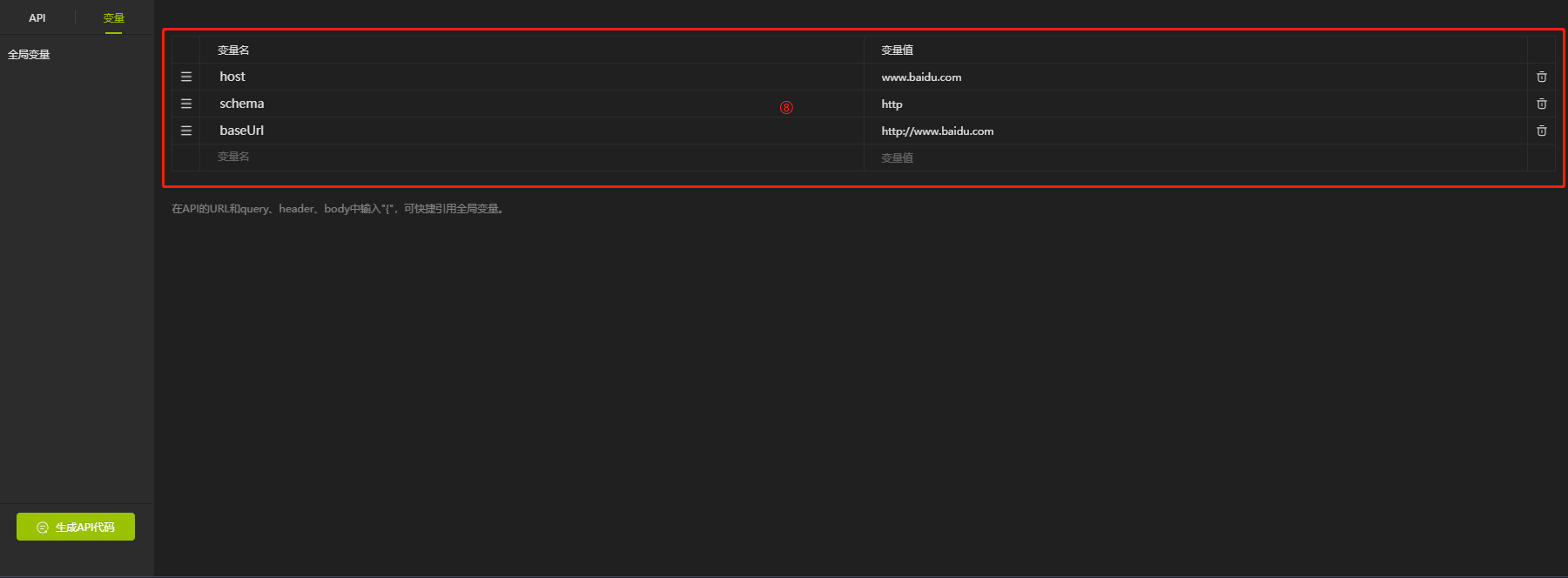Switch to the API tab

point(37,17)
